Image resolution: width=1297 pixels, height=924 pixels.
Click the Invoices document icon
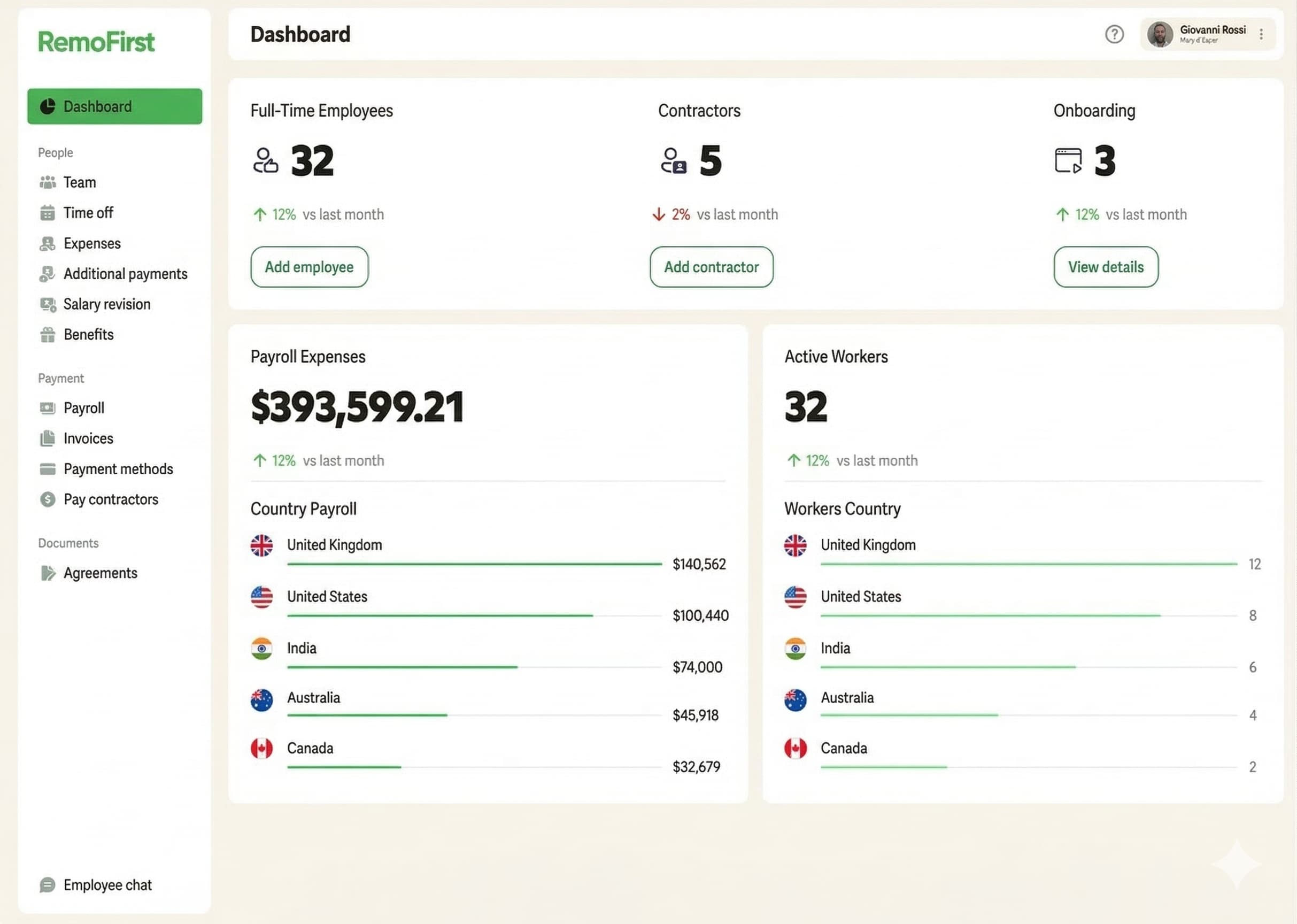(x=48, y=438)
